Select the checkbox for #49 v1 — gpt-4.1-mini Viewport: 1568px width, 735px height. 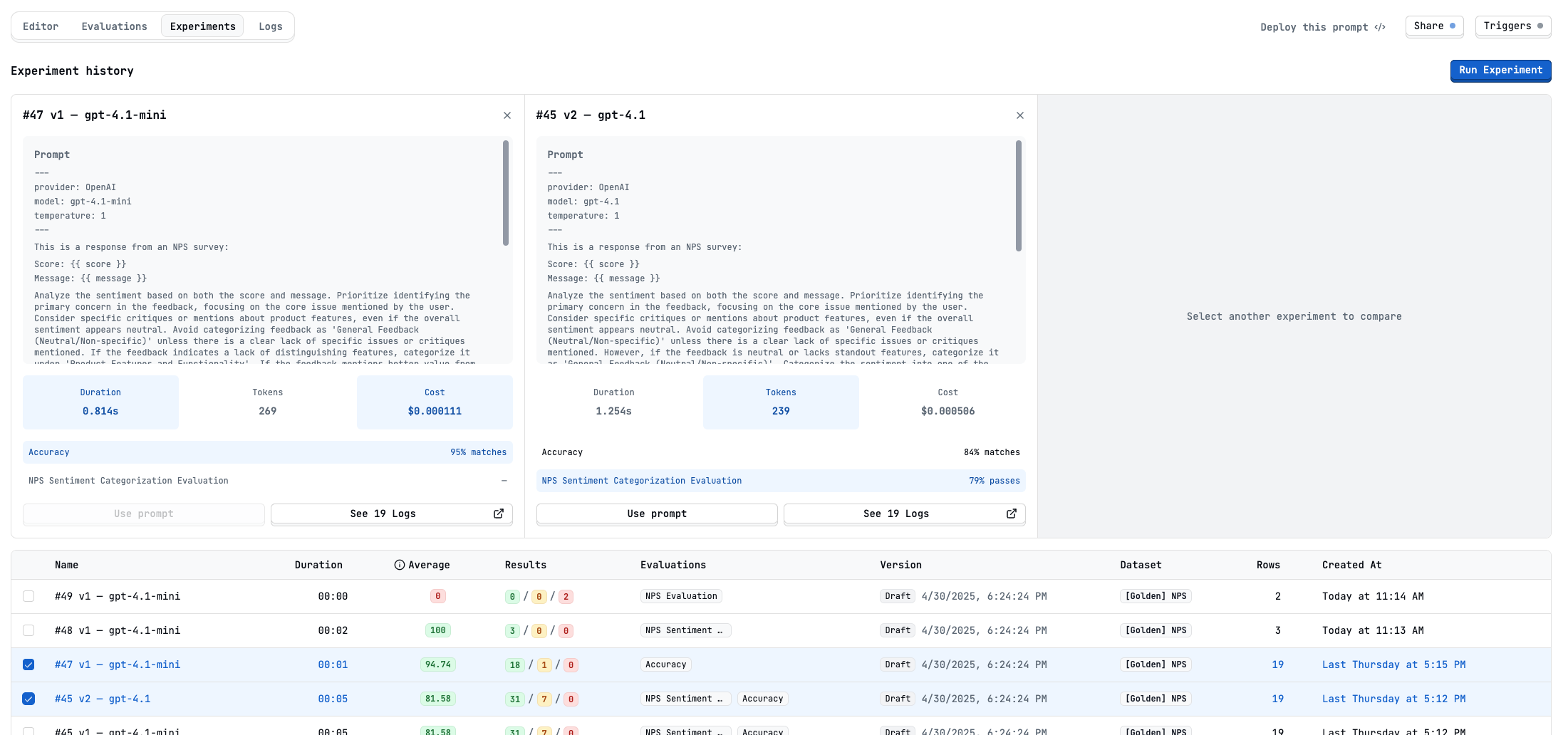coord(28,596)
